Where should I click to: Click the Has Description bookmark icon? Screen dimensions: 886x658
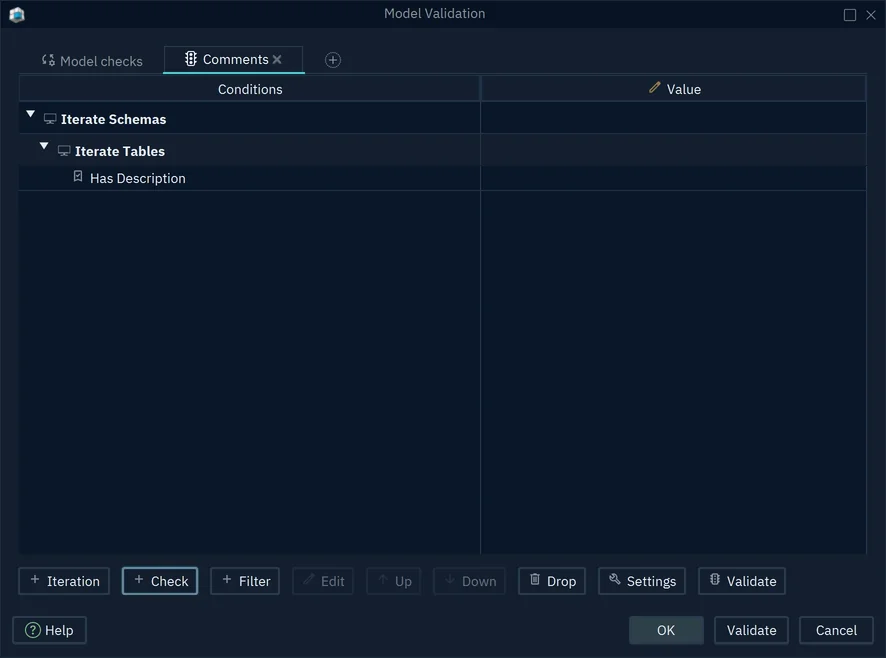pos(78,177)
